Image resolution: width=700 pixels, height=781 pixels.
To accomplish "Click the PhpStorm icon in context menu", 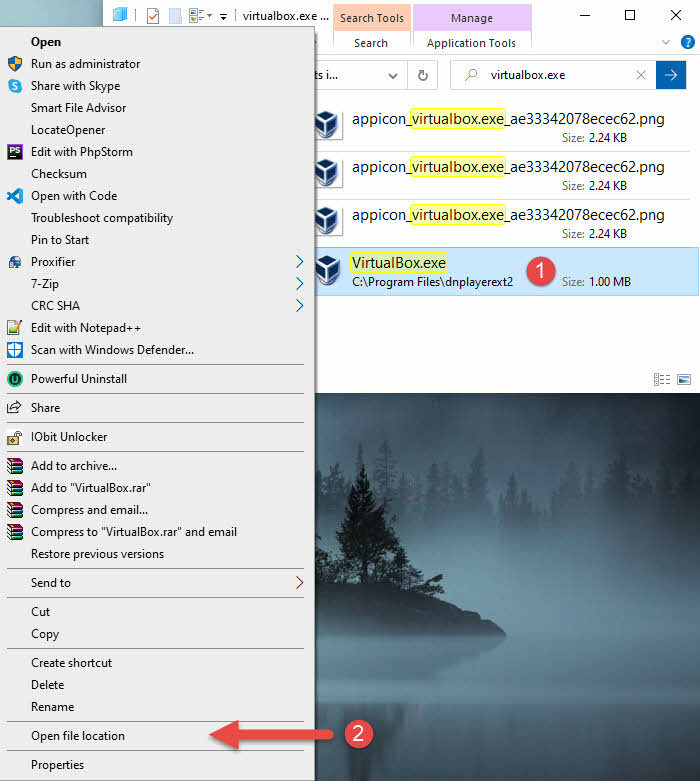I will coord(15,151).
